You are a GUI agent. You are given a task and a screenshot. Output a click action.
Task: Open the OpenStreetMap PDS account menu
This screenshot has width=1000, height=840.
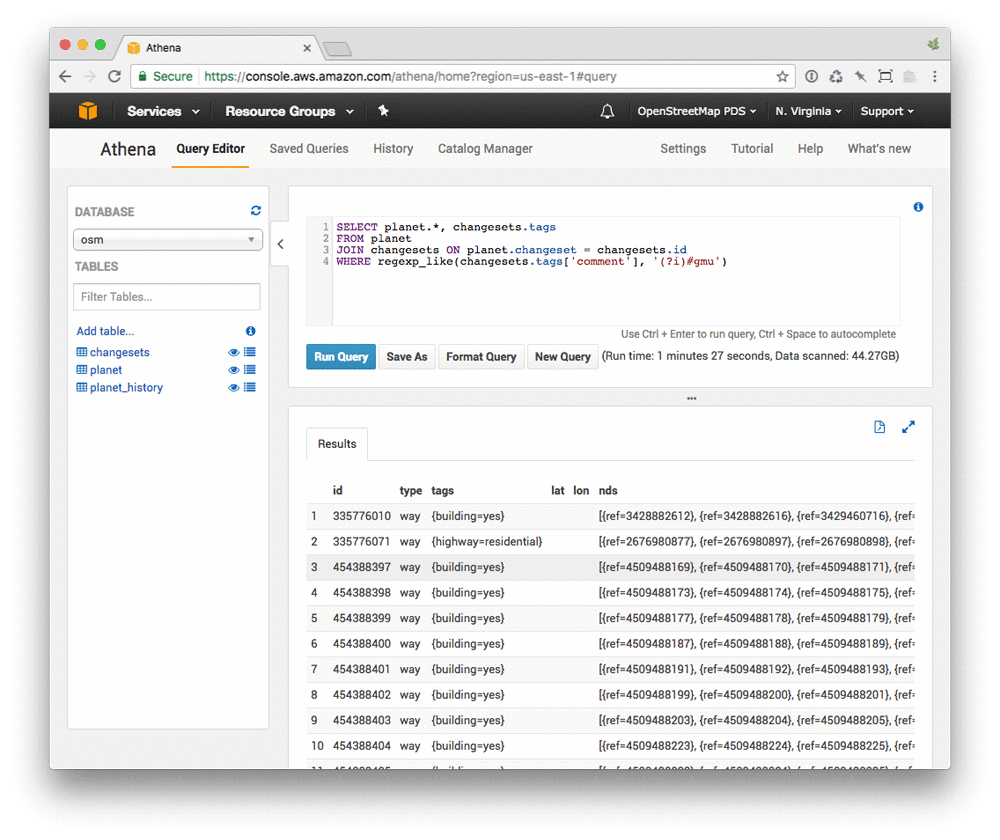tap(696, 112)
